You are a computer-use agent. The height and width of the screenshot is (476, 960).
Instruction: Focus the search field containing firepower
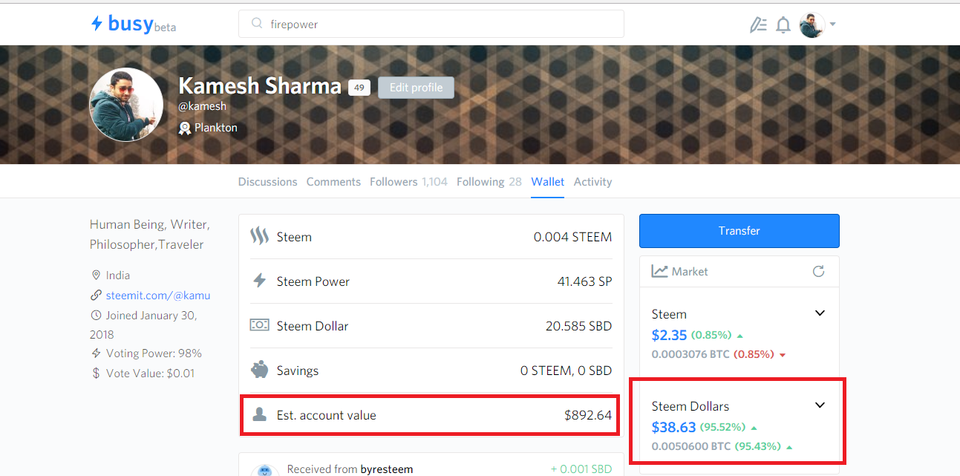[x=431, y=25]
